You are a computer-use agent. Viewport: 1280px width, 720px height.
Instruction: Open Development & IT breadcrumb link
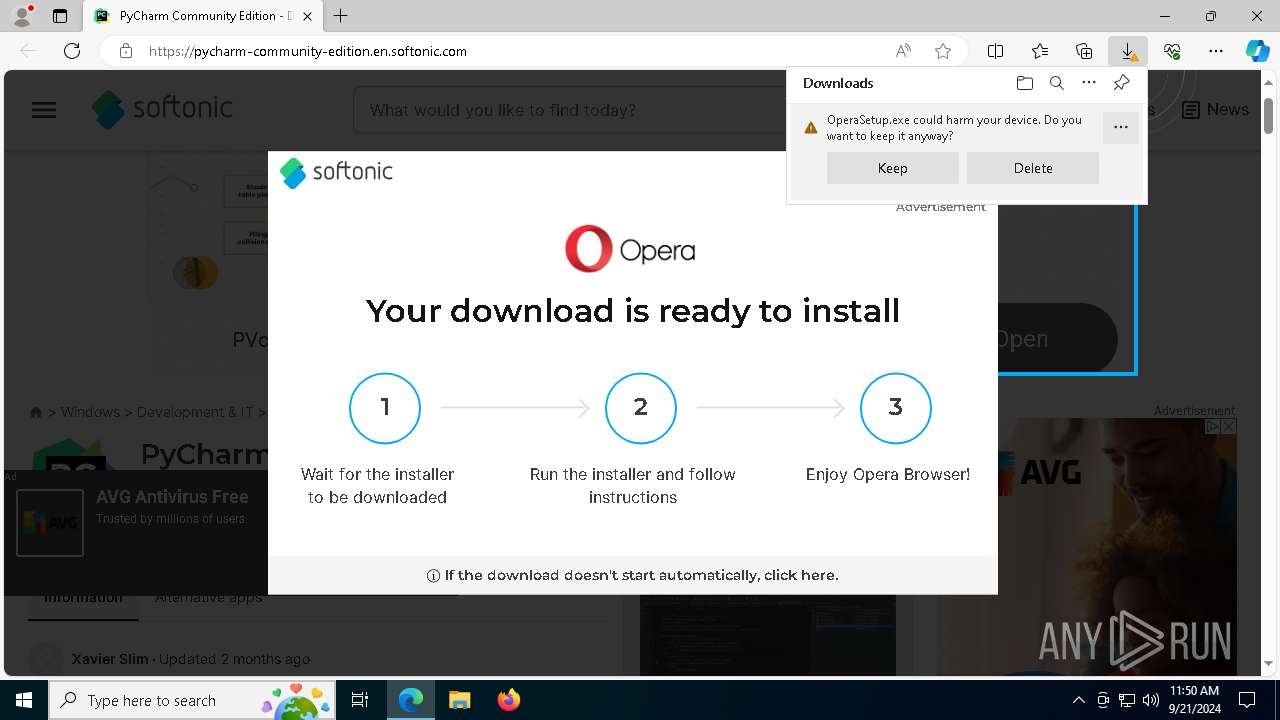point(195,412)
